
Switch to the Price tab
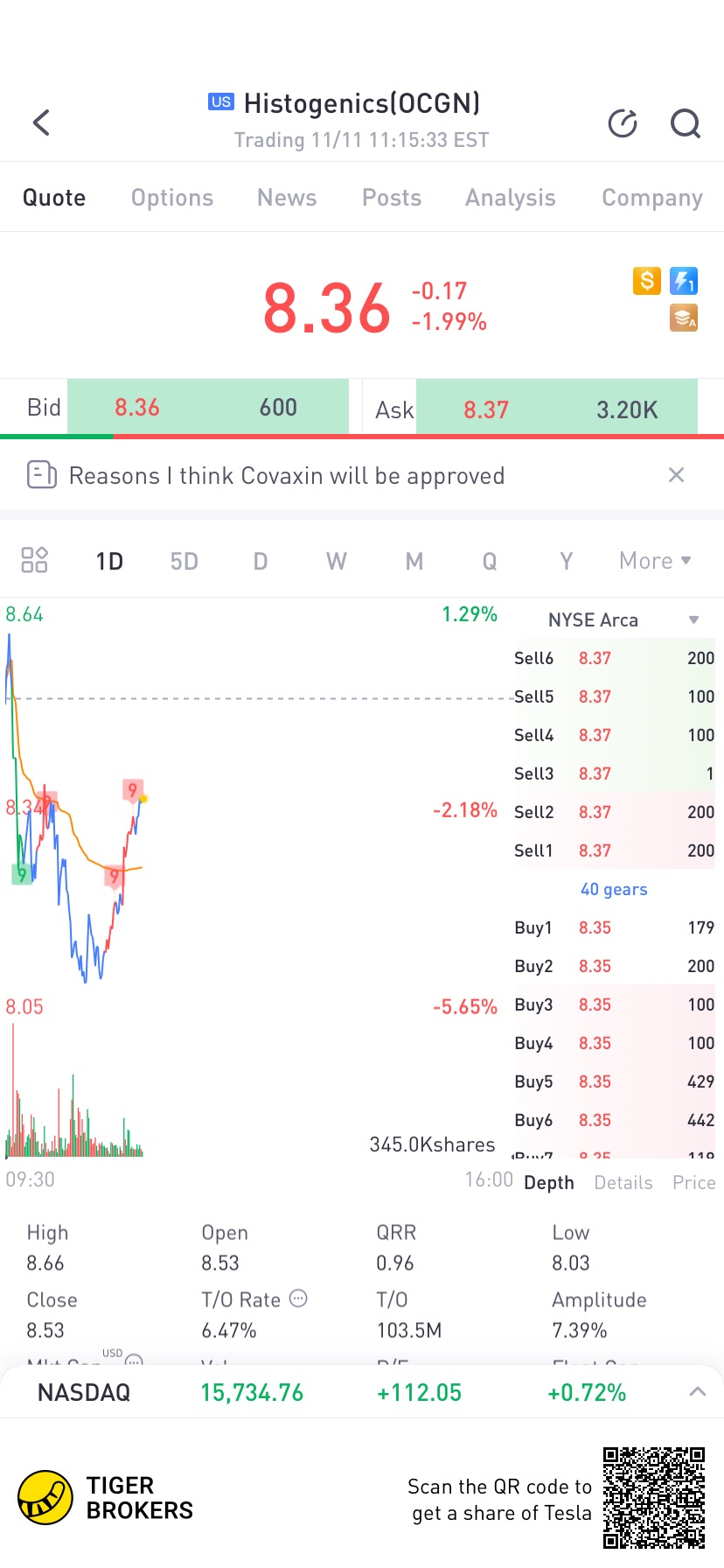[694, 1183]
